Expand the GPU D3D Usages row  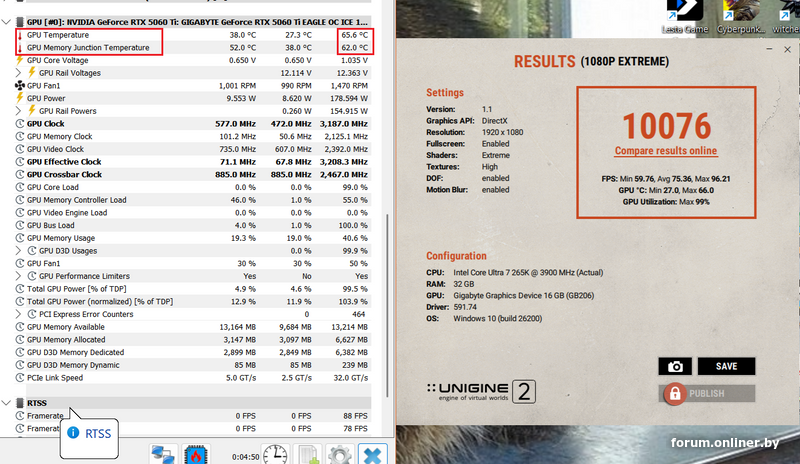[18, 251]
